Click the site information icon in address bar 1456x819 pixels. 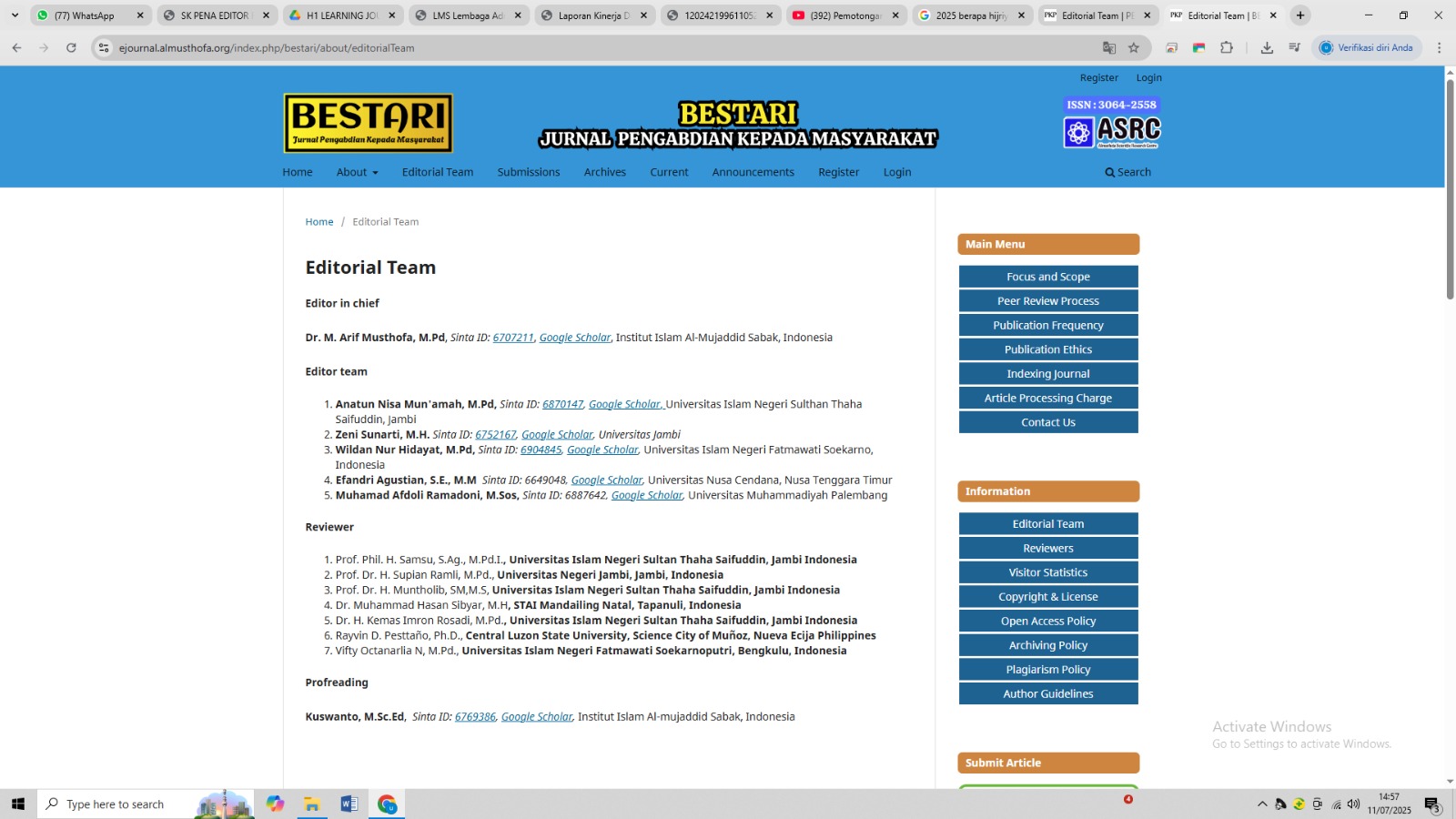pos(104,47)
